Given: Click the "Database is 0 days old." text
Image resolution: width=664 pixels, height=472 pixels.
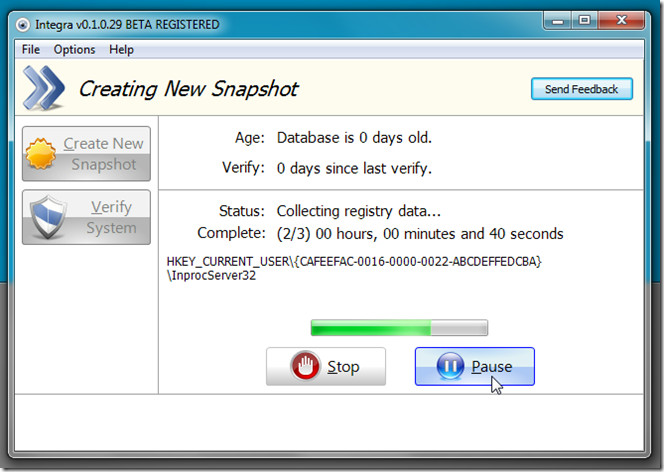Looking at the screenshot, I should click(x=354, y=138).
